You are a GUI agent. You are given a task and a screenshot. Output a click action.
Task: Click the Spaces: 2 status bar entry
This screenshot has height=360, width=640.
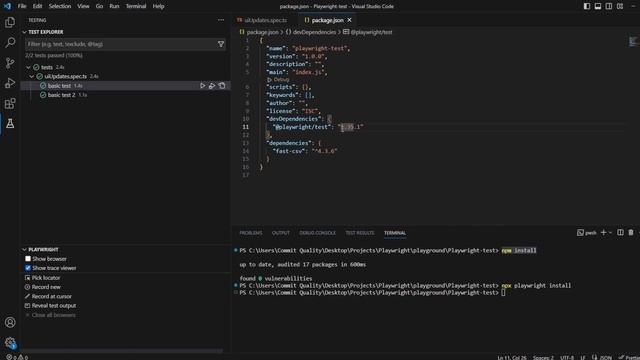[x=543, y=358]
